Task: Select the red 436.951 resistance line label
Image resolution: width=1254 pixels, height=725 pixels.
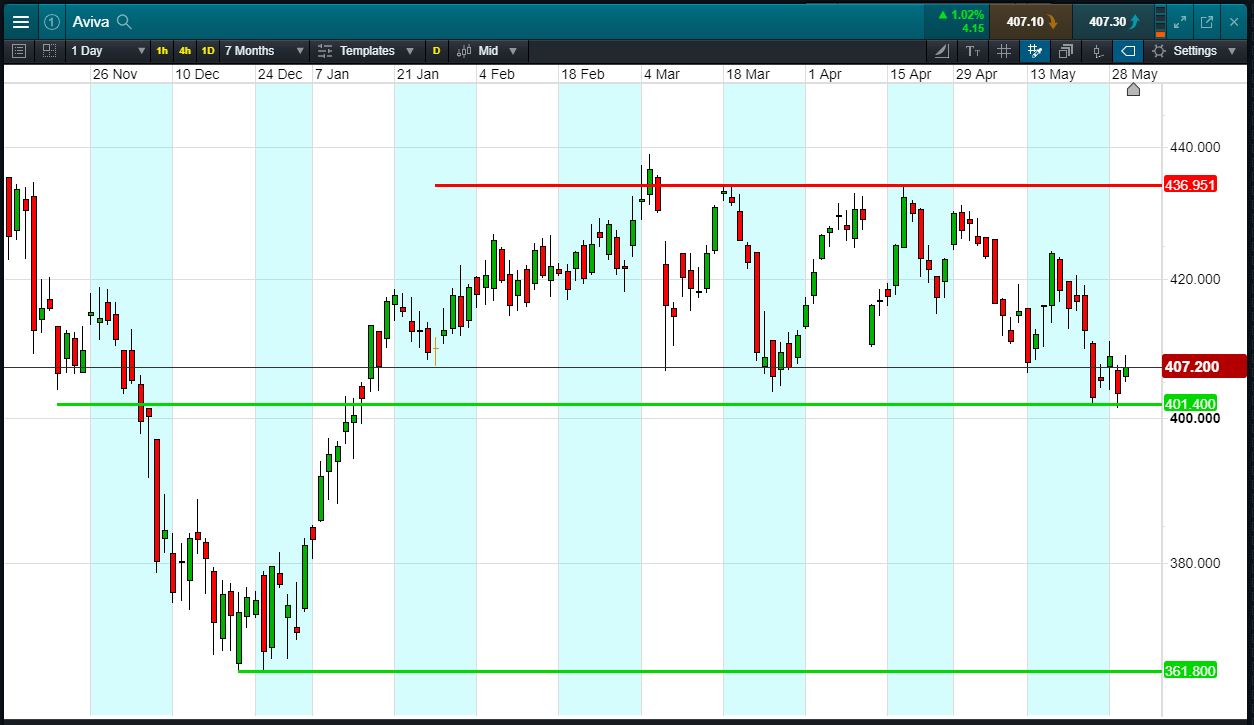Action: tap(1191, 185)
